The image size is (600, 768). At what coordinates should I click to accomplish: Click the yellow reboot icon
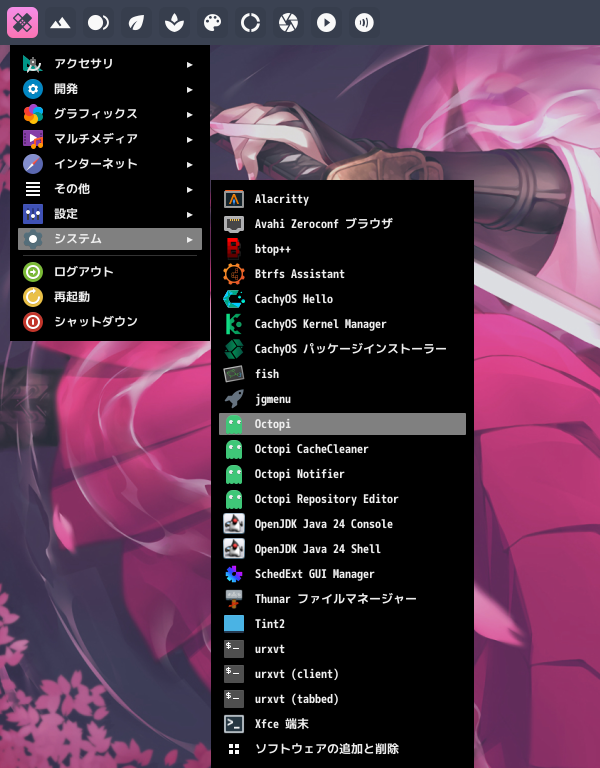point(33,297)
